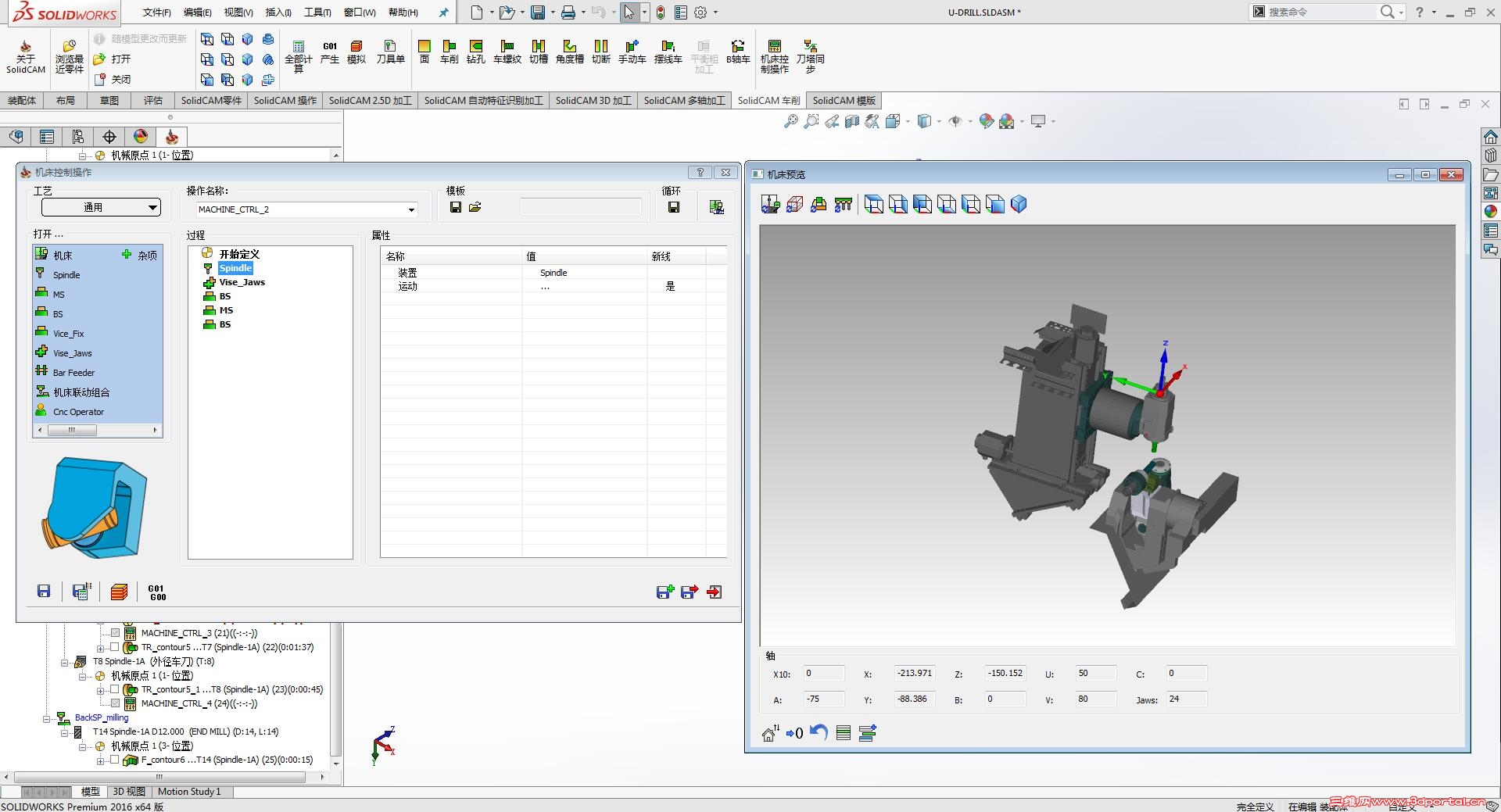
Task: Click the A axis value field (-75)
Action: point(824,699)
